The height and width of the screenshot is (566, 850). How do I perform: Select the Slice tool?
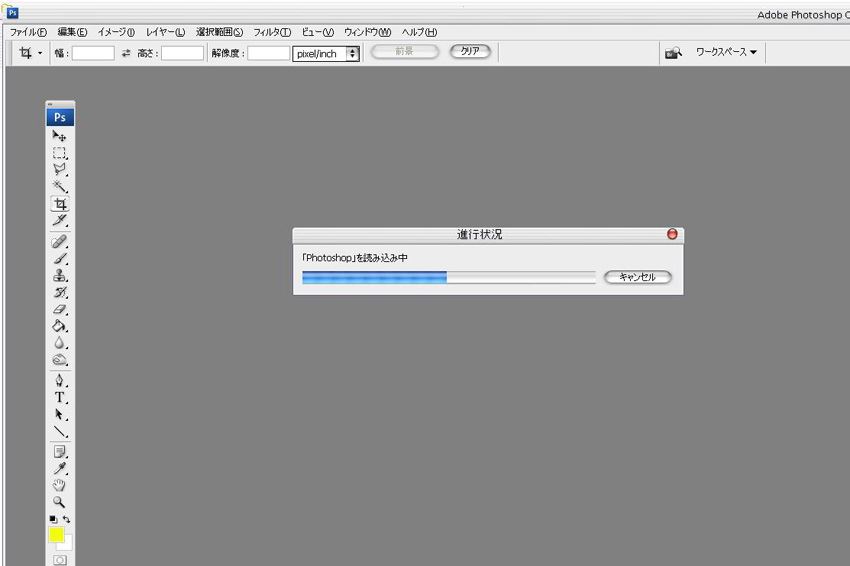coord(60,221)
